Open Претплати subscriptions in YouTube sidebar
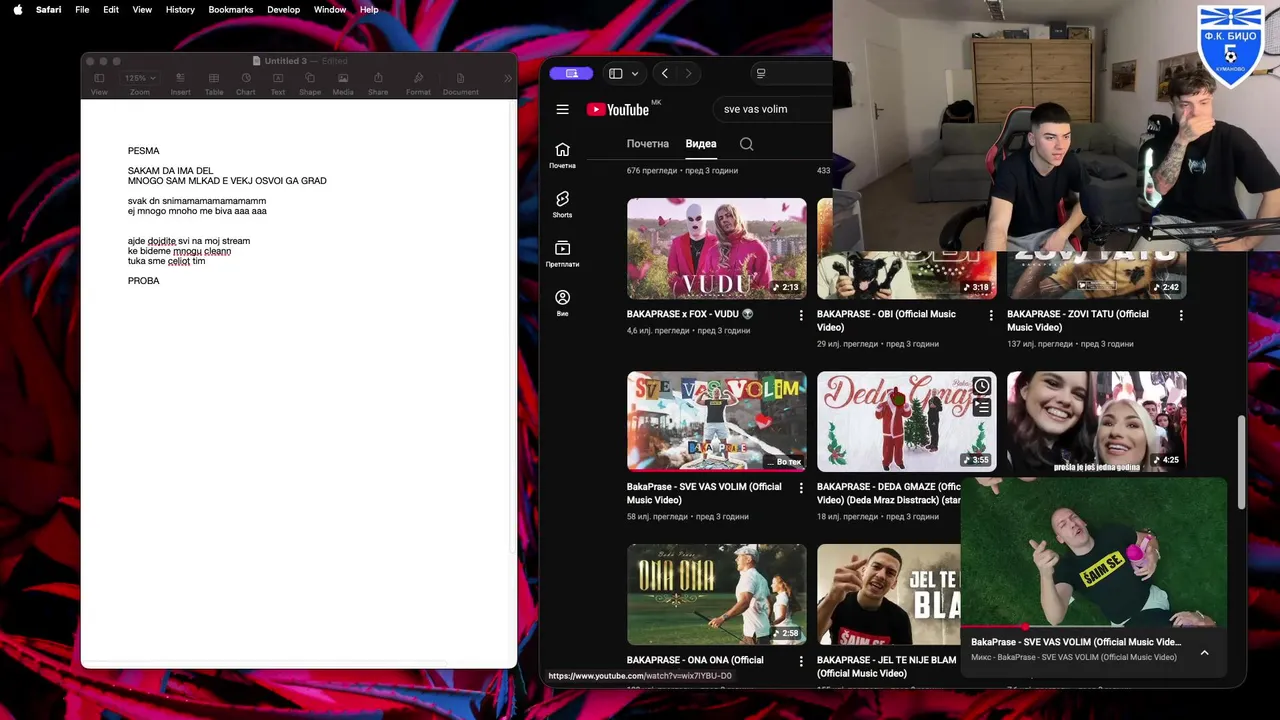The image size is (1280, 720). (x=563, y=253)
